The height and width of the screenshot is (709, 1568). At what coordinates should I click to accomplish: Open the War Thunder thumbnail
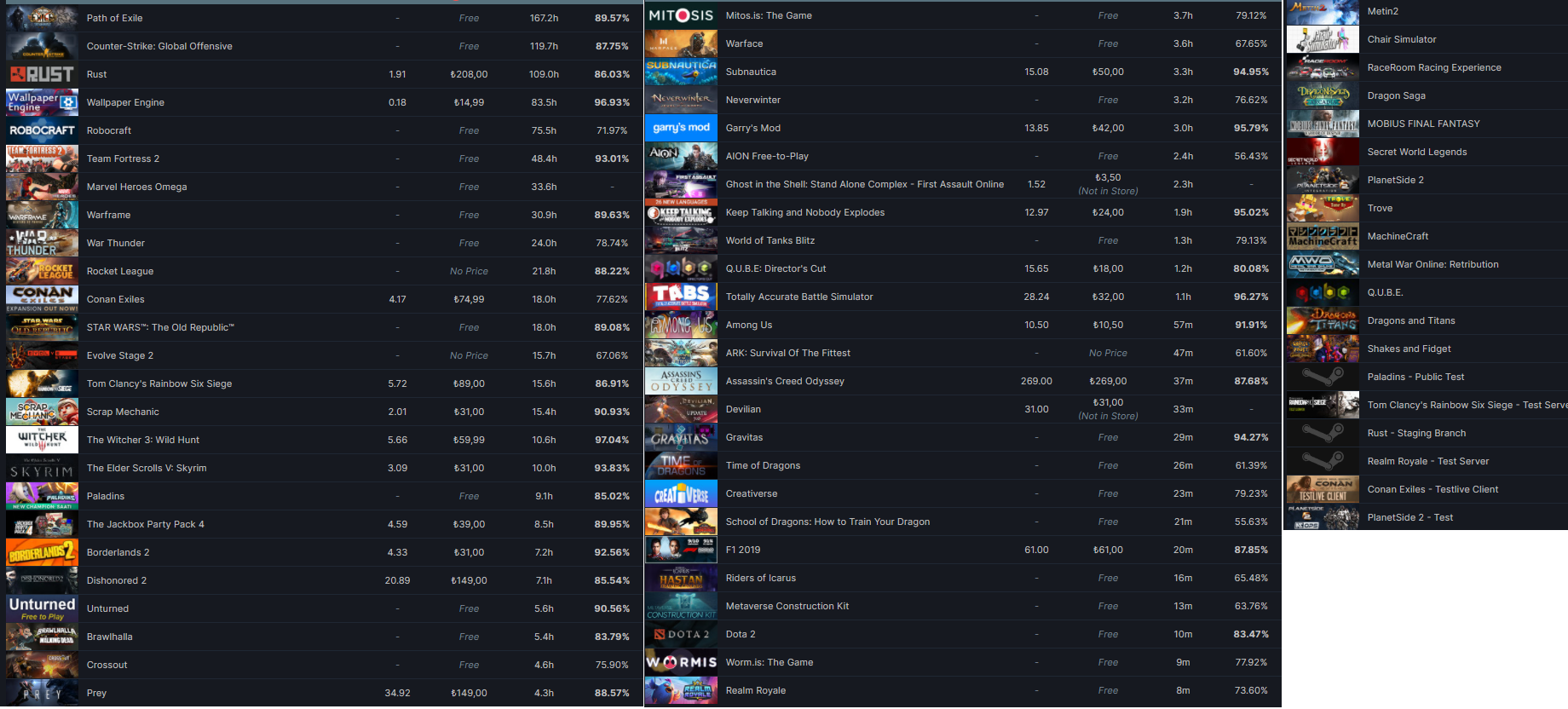tap(42, 243)
